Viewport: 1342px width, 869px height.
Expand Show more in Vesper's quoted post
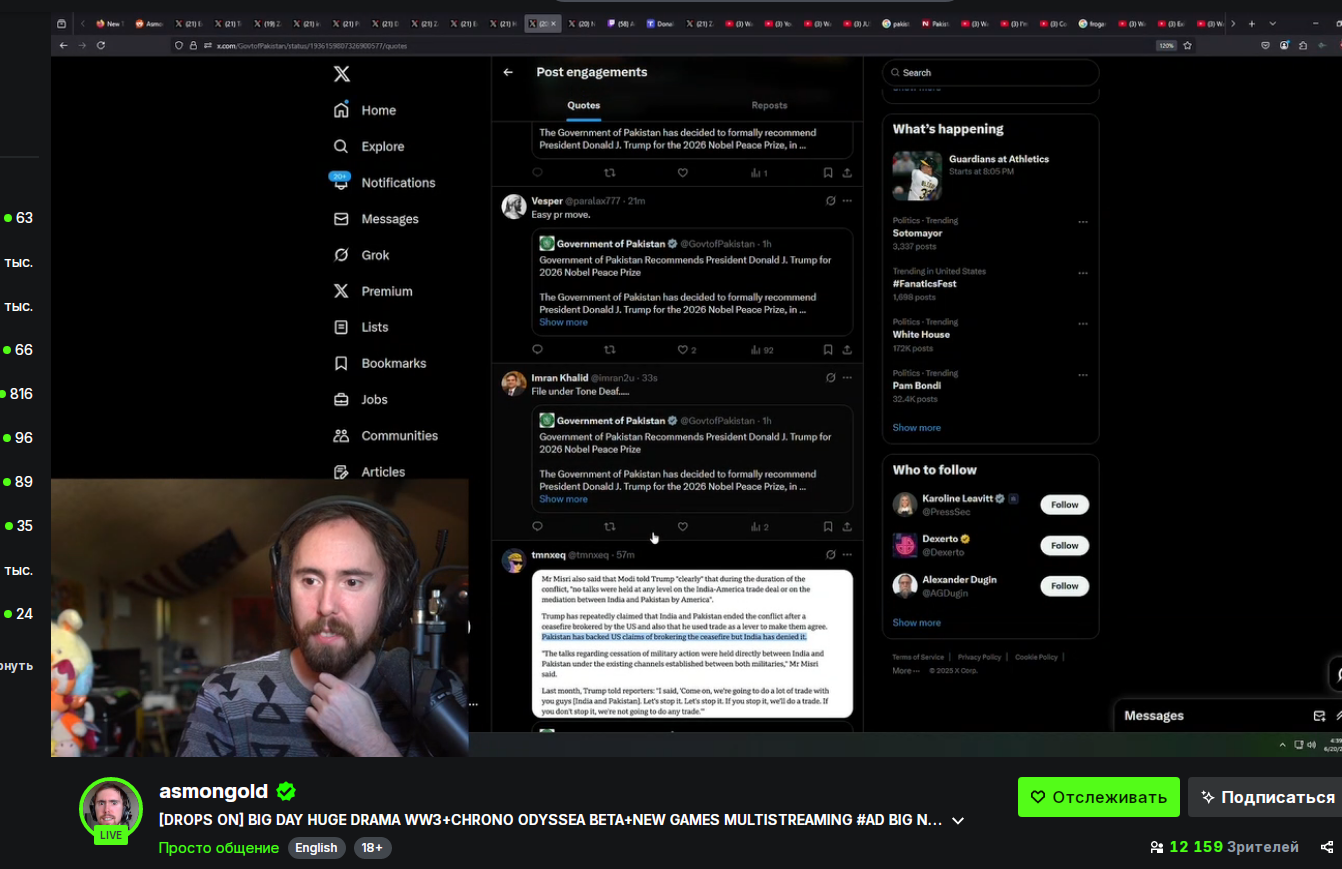pos(563,322)
